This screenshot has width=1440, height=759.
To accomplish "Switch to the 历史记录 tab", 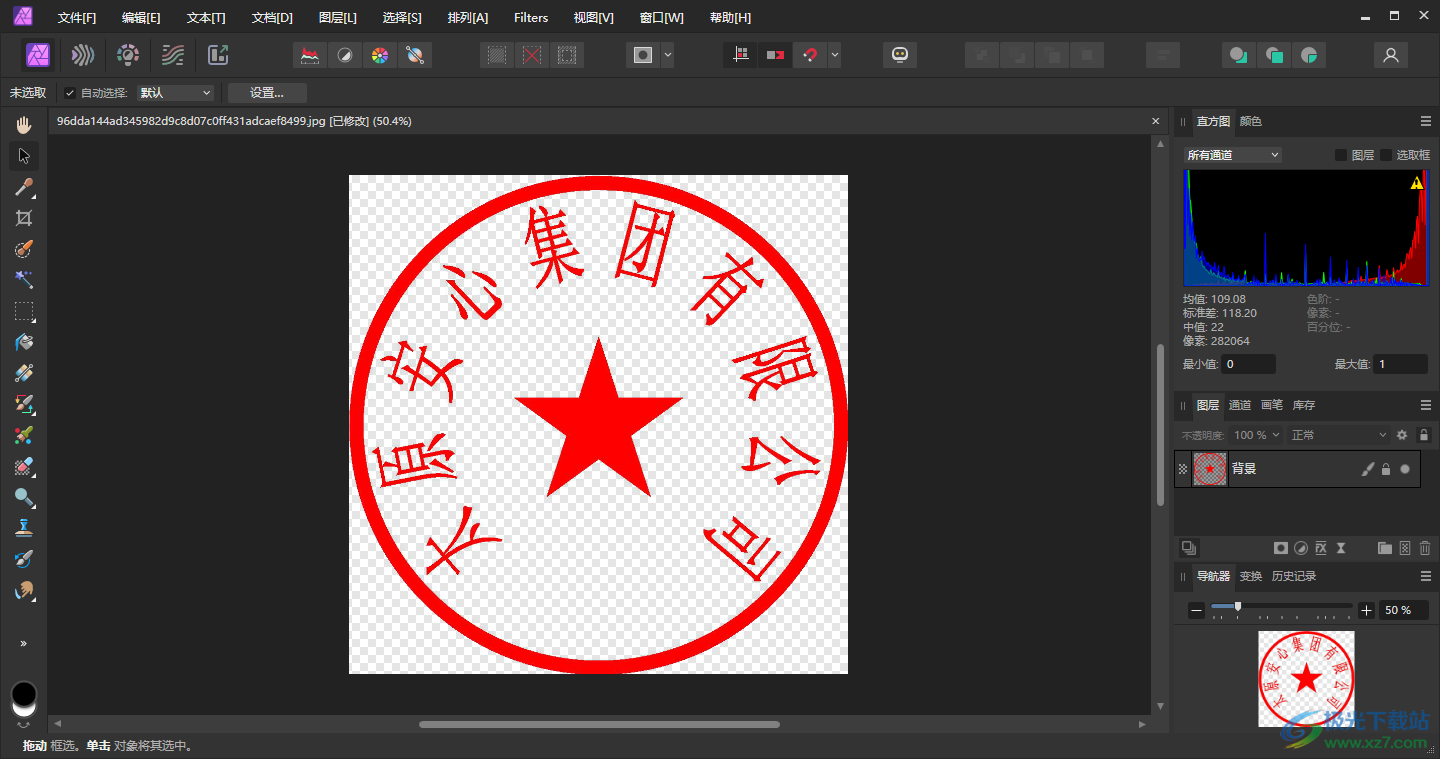I will click(1293, 576).
